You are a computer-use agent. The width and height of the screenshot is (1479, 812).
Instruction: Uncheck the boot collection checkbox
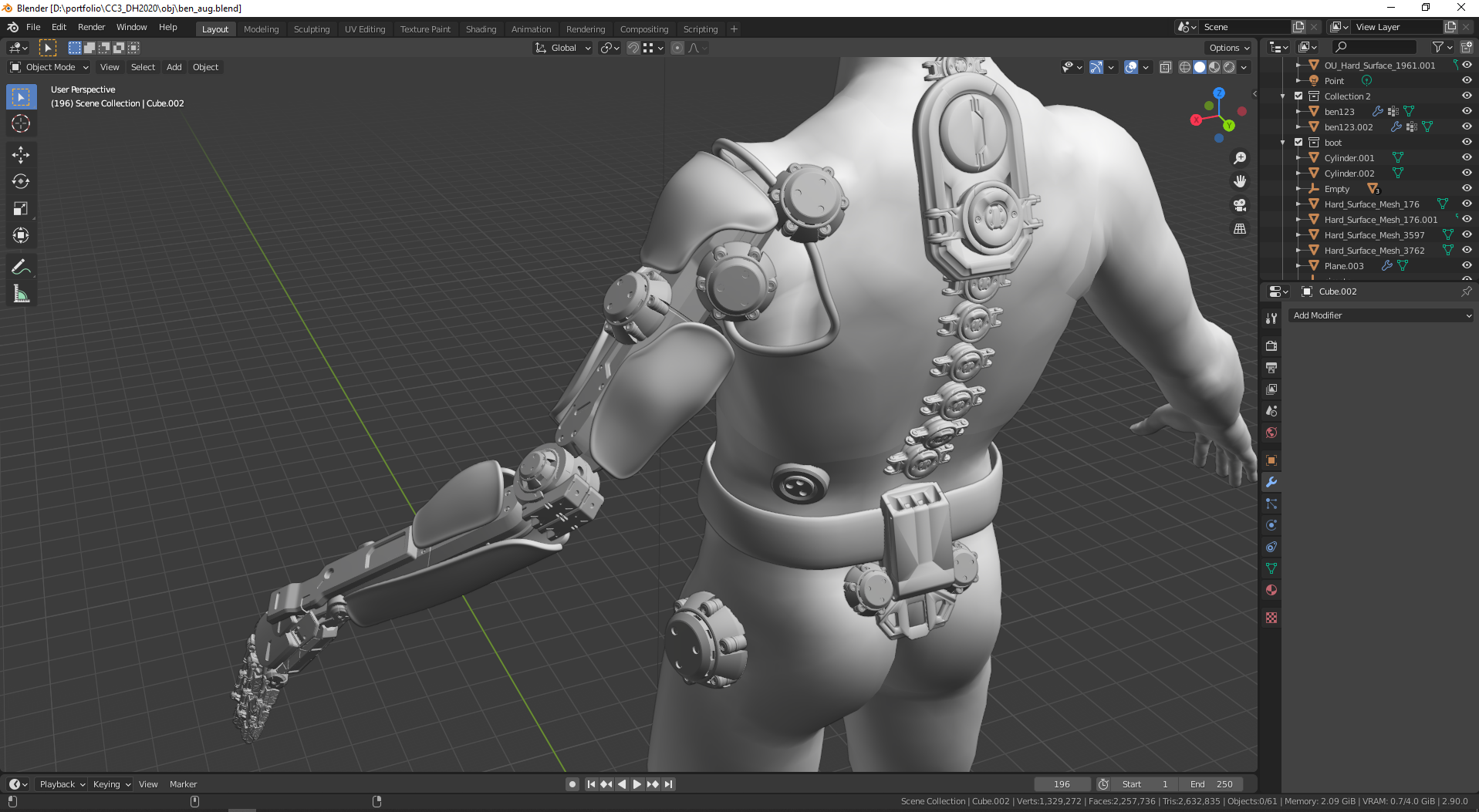point(1298,143)
